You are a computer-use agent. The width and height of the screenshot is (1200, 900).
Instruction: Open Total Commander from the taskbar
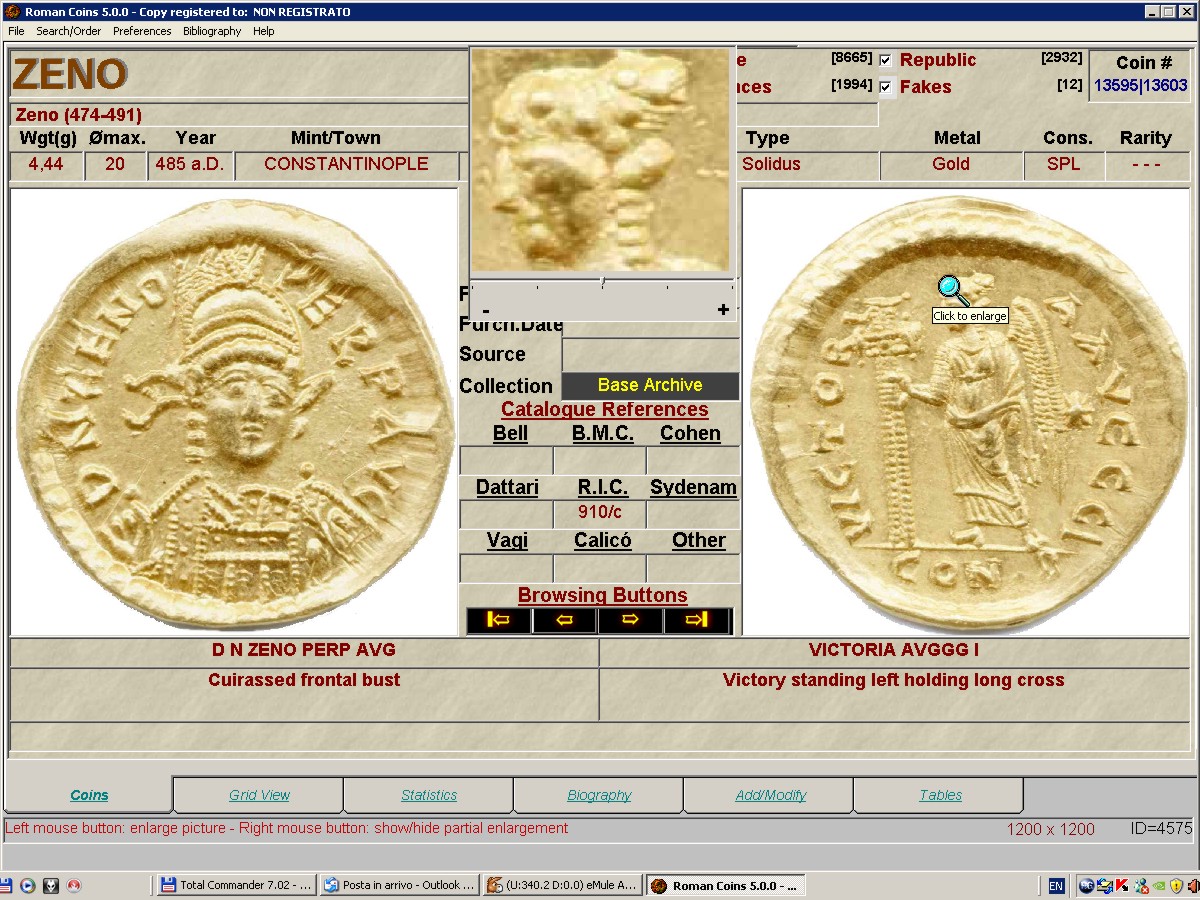click(x=237, y=885)
